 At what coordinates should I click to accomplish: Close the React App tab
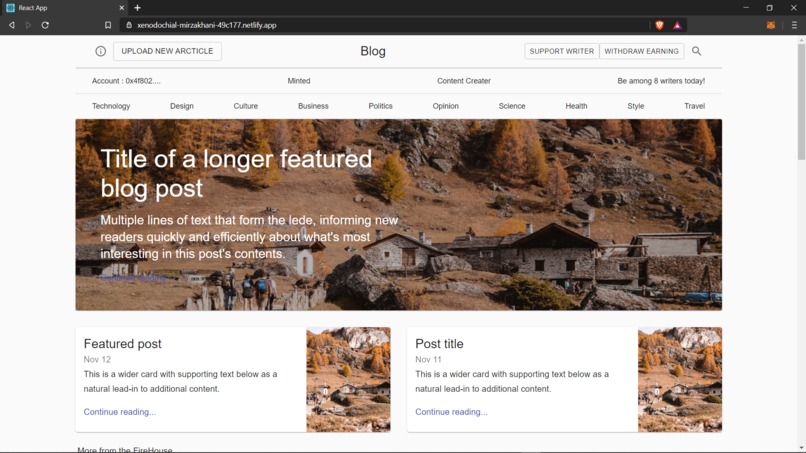[x=121, y=8]
